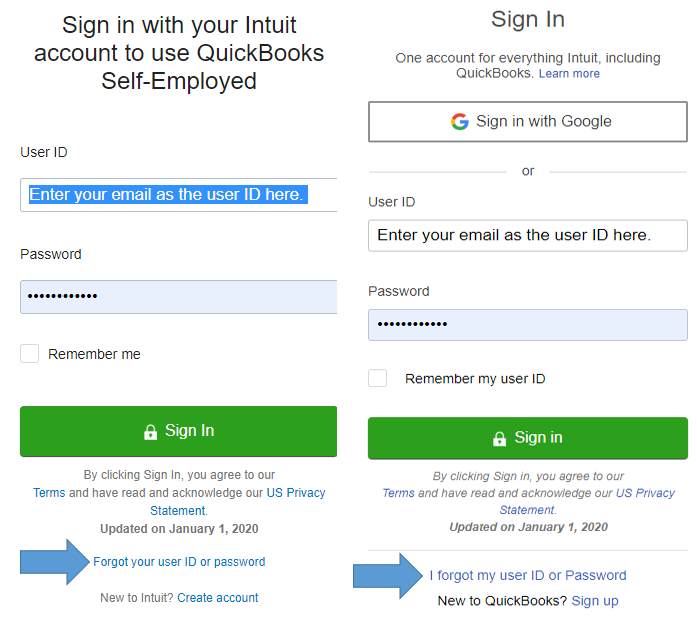Open Terms link in left form

pos(49,493)
